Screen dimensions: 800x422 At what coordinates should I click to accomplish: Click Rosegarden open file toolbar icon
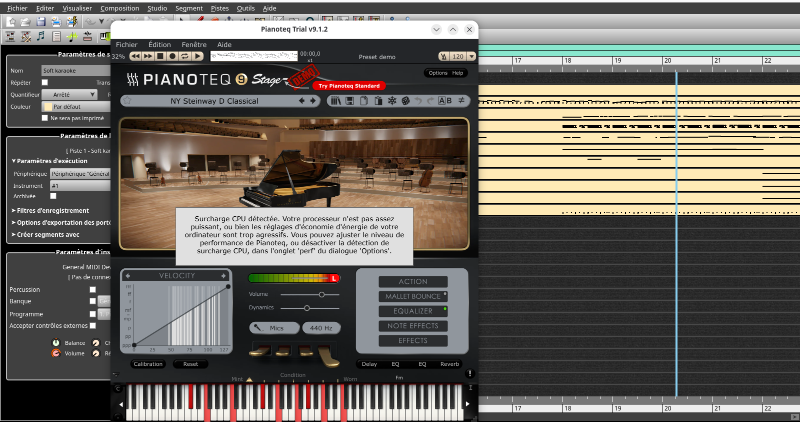click(26, 21)
